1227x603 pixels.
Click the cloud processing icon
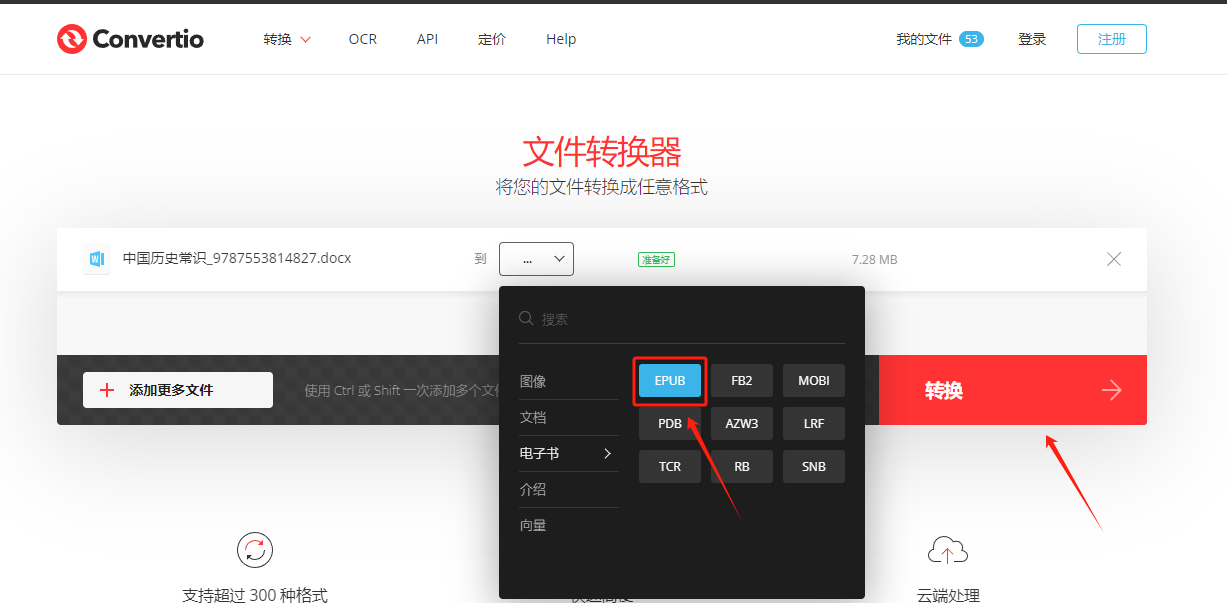tap(947, 550)
